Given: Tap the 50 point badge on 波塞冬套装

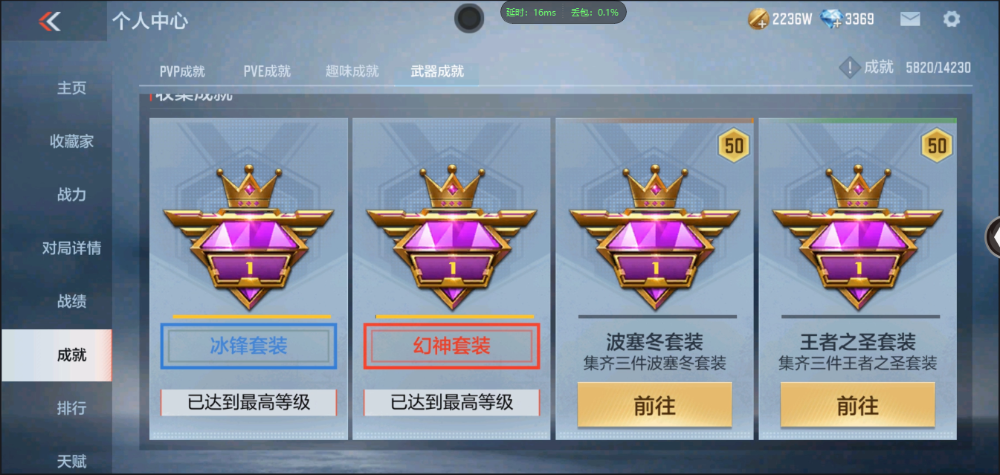Looking at the screenshot, I should [733, 146].
